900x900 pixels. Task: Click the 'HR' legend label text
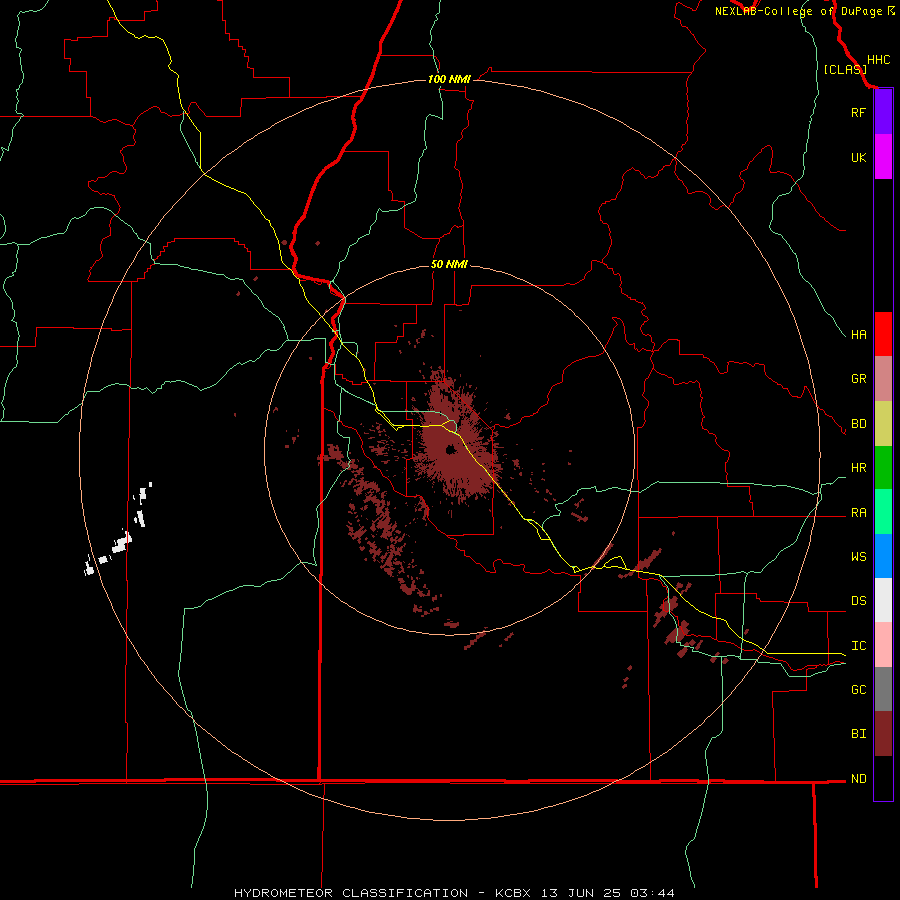coord(858,468)
